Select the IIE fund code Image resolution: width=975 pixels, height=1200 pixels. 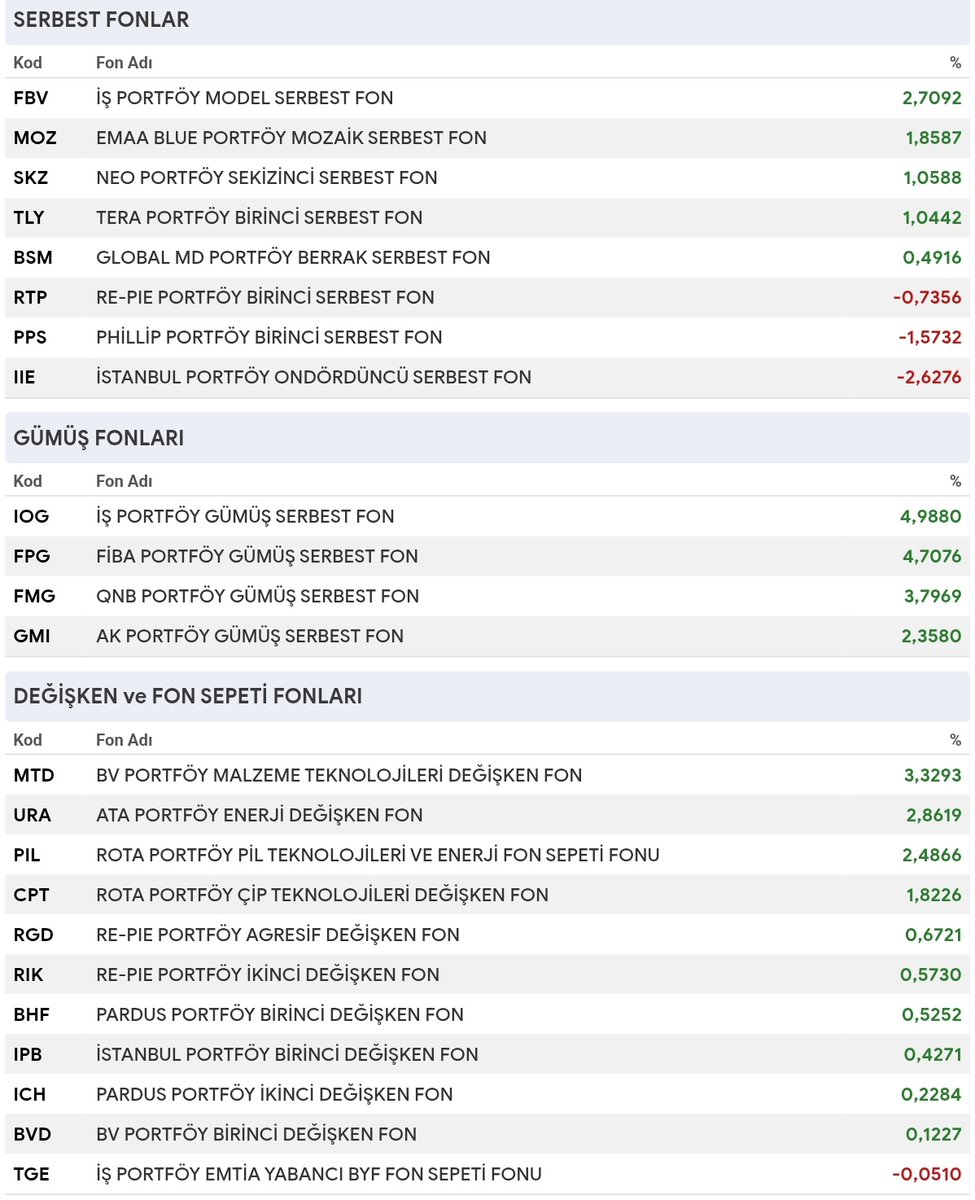25,378
